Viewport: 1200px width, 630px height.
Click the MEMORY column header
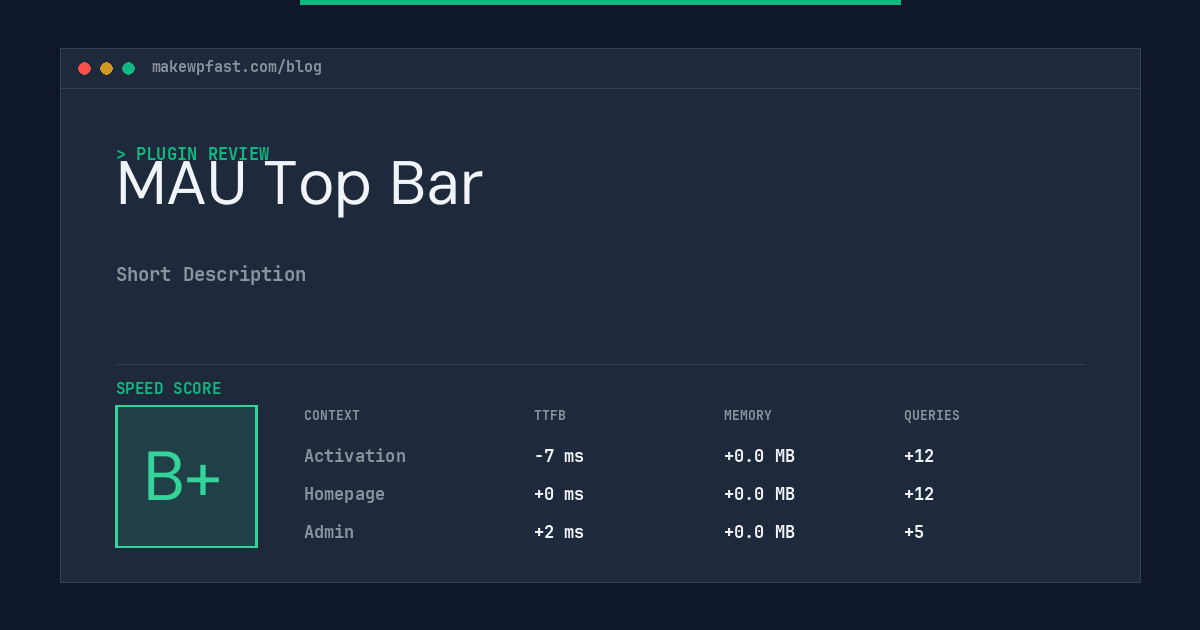(748, 416)
